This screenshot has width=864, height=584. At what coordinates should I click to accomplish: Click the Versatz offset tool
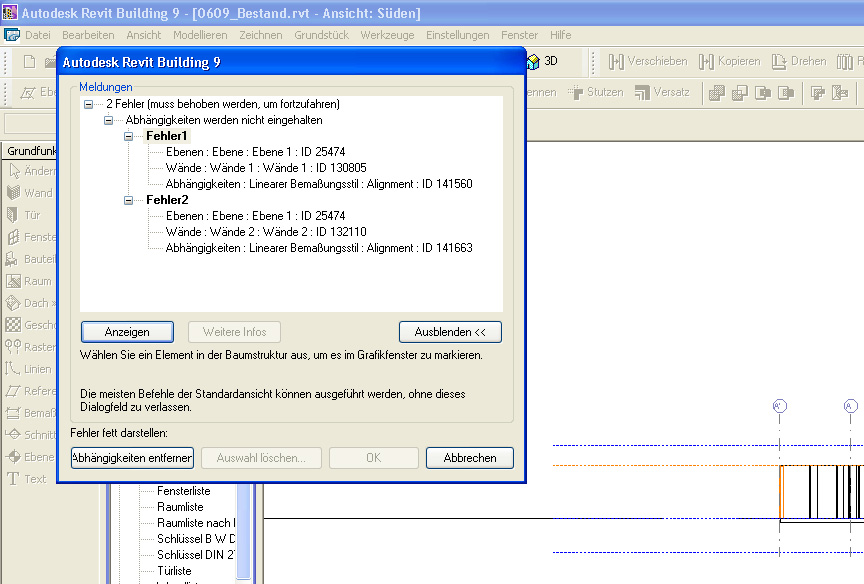click(x=662, y=92)
